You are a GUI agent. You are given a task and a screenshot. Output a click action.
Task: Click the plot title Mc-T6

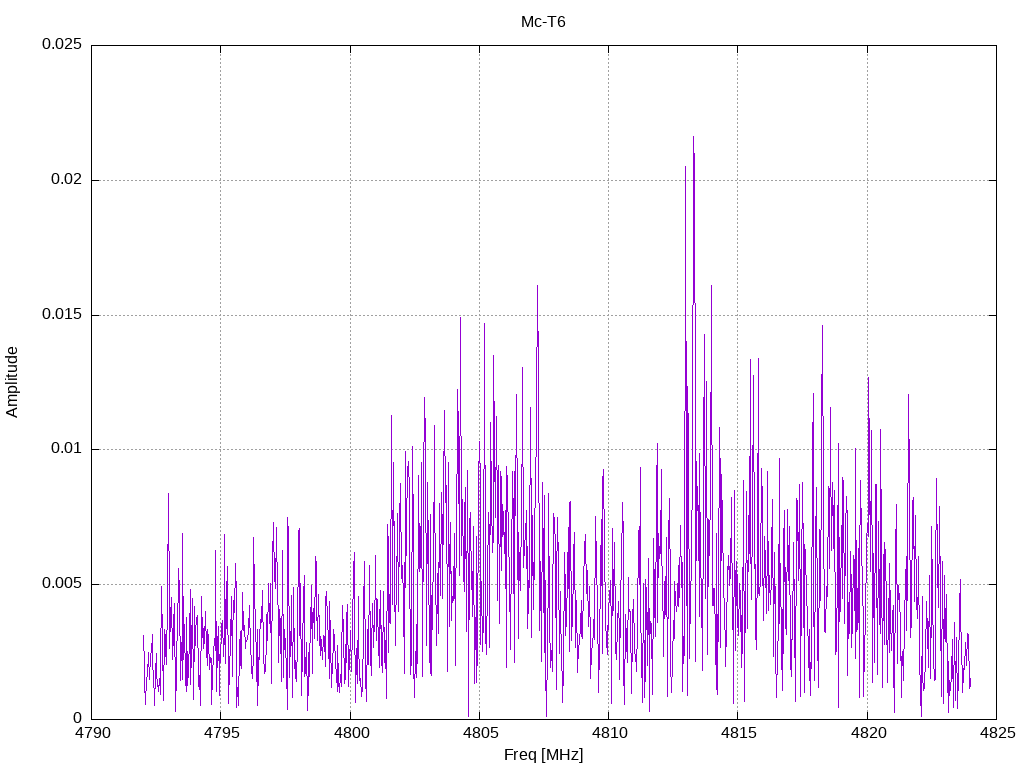pyautogui.click(x=543, y=22)
